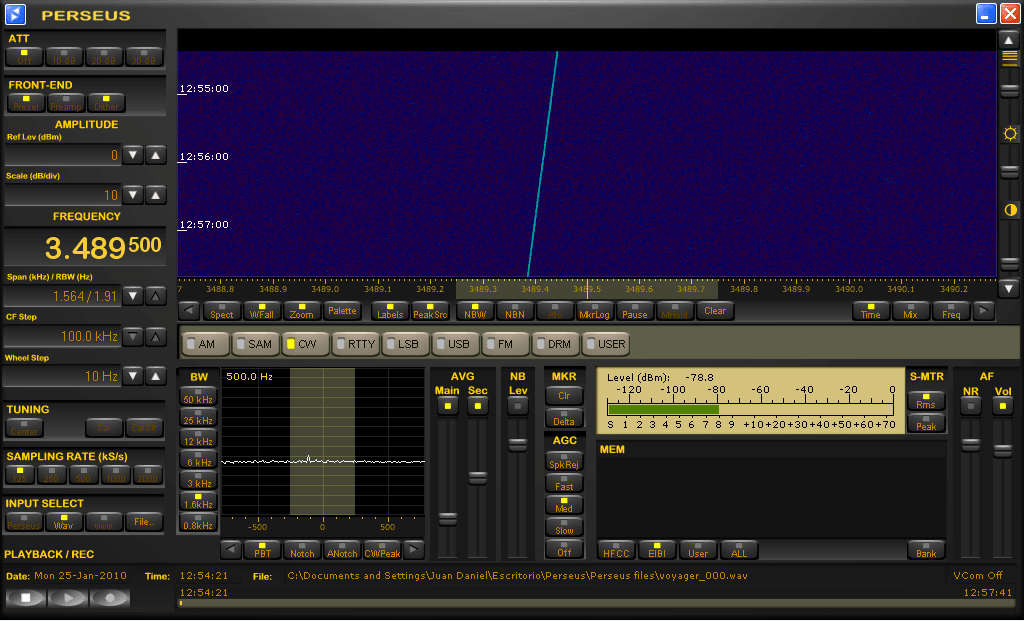The image size is (1024, 621).
Task: Click the left arrow beside the PBT button
Action: [231, 550]
